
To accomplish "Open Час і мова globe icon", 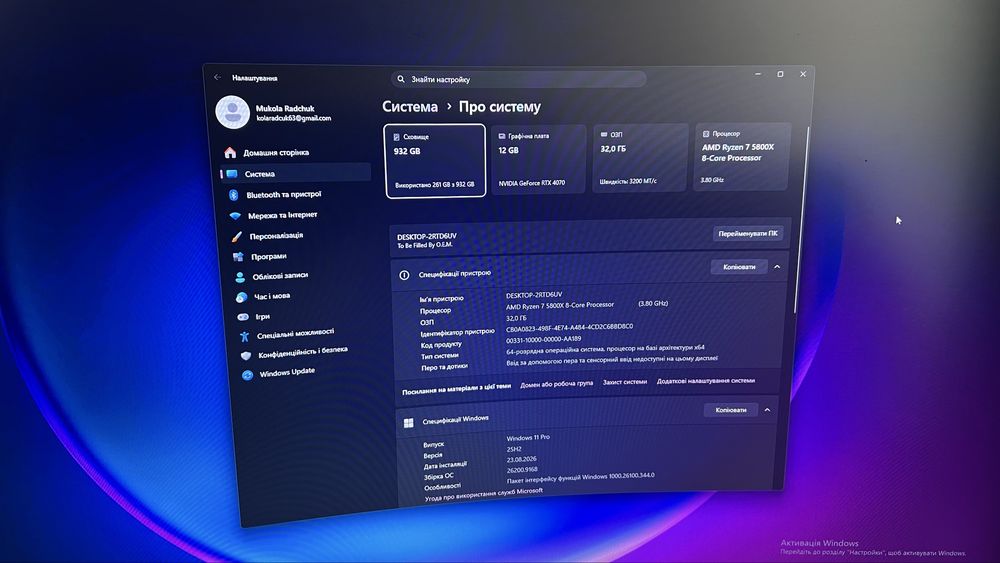I will pos(242,297).
